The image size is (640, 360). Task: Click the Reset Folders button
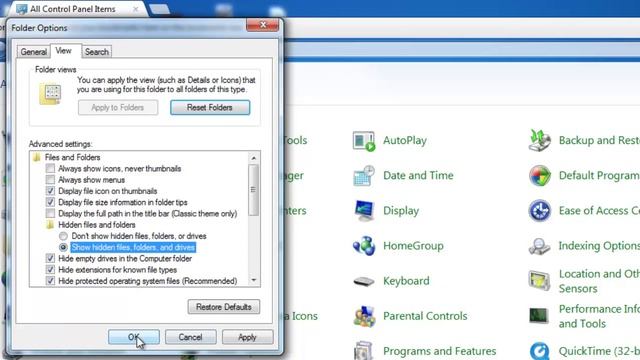tap(210, 108)
